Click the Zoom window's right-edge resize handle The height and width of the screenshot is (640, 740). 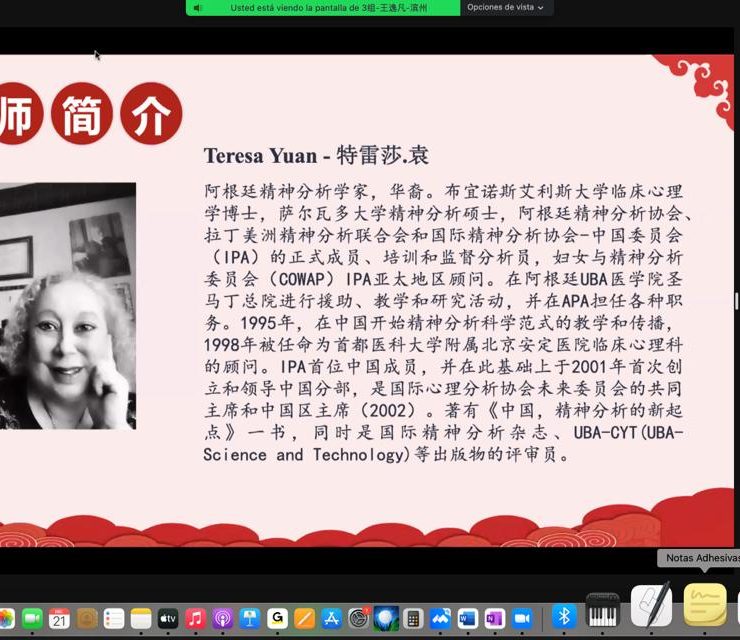pyautogui.click(x=737, y=302)
